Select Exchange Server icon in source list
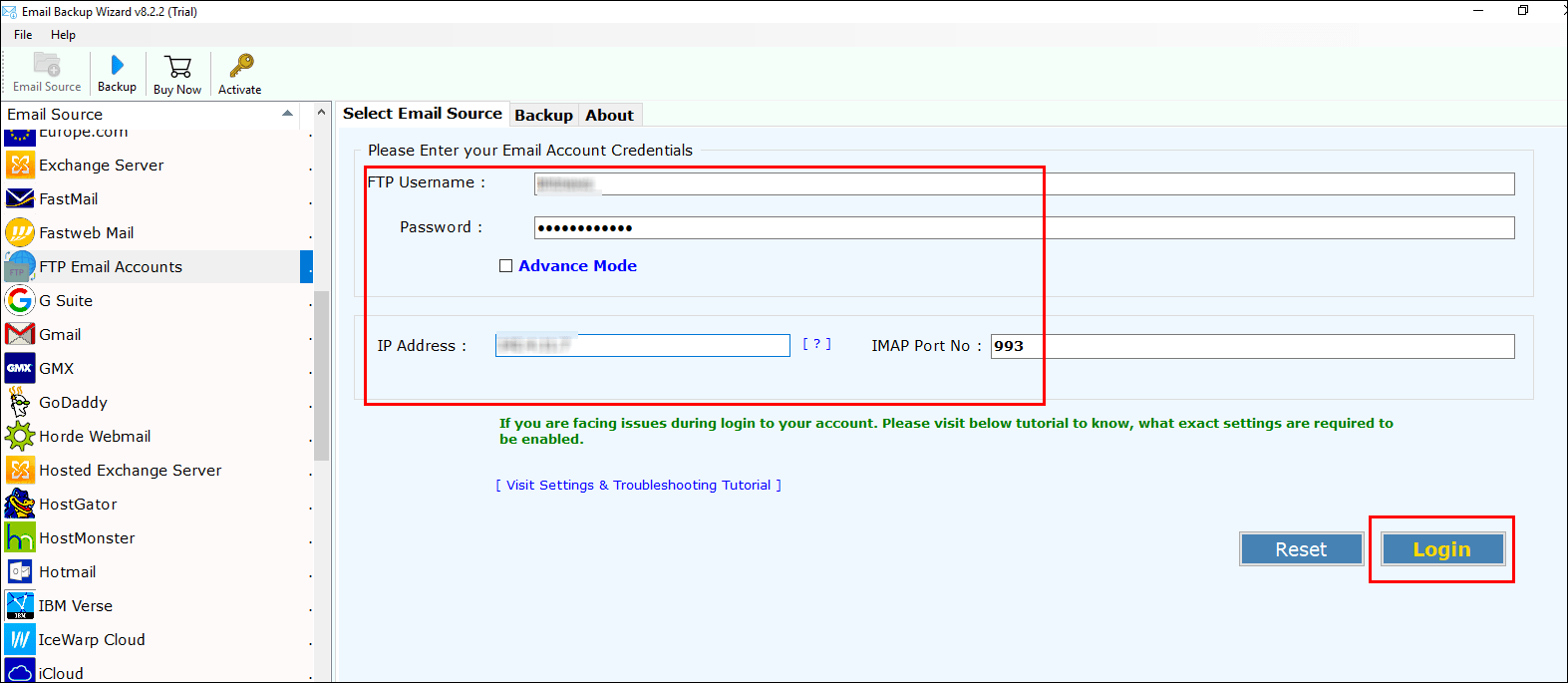Viewport: 1568px width, 683px height. [20, 165]
